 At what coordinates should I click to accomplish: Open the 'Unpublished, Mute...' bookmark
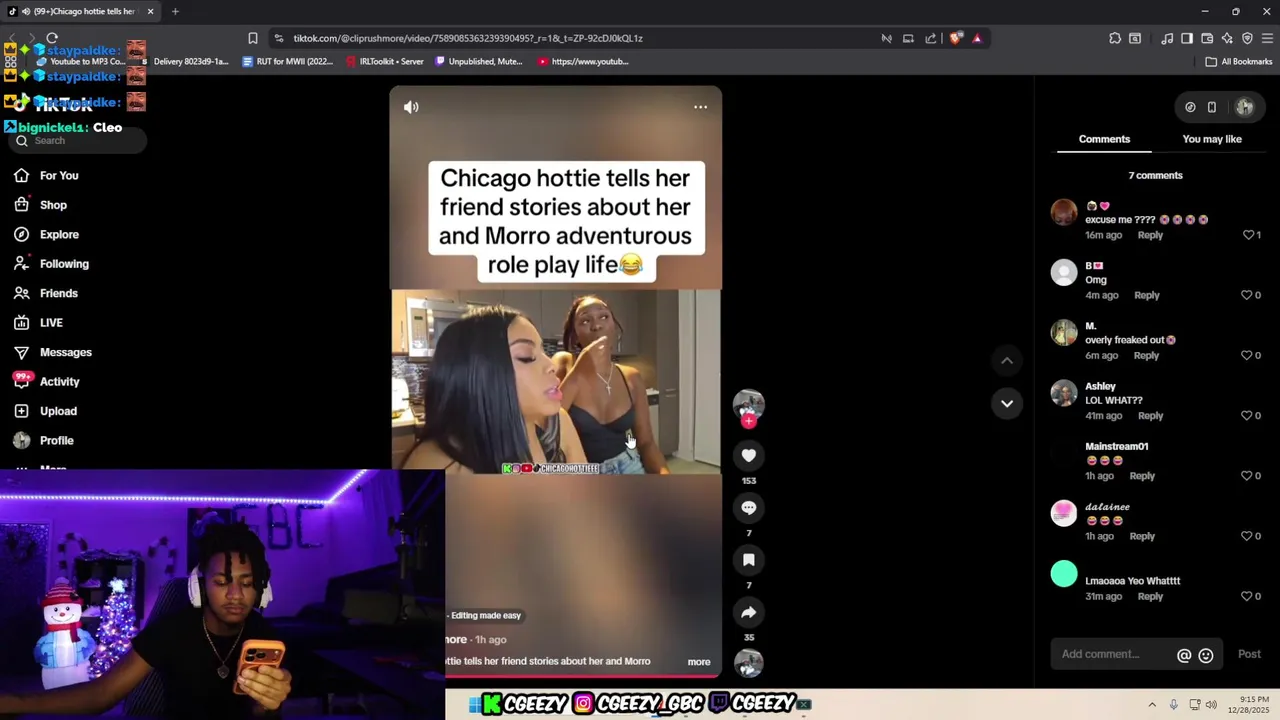tap(478, 61)
